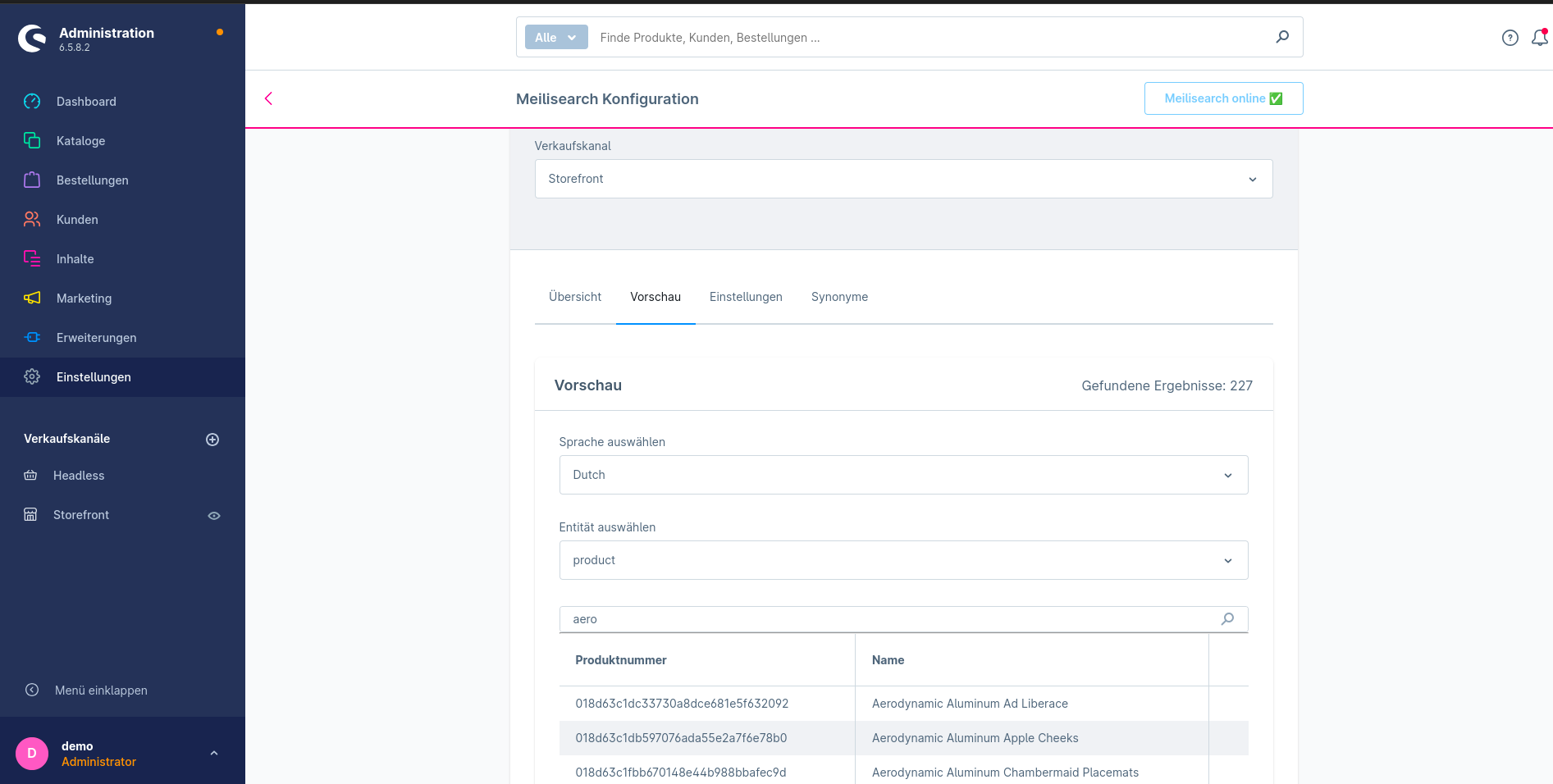Viewport: 1553px width, 784px height.
Task: Click product number 018d63c1dc33730a8dce681e5f632092
Action: click(682, 704)
